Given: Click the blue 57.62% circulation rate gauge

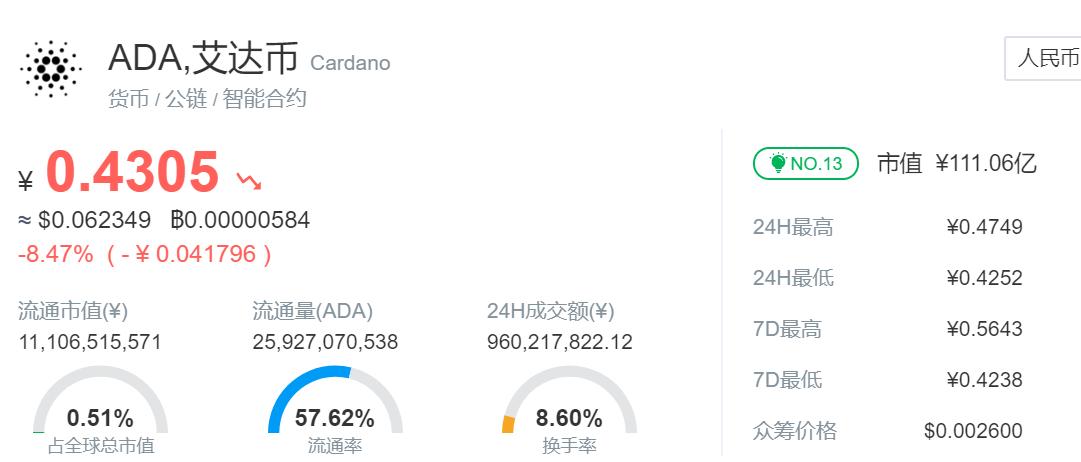Looking at the screenshot, I should (x=335, y=401).
